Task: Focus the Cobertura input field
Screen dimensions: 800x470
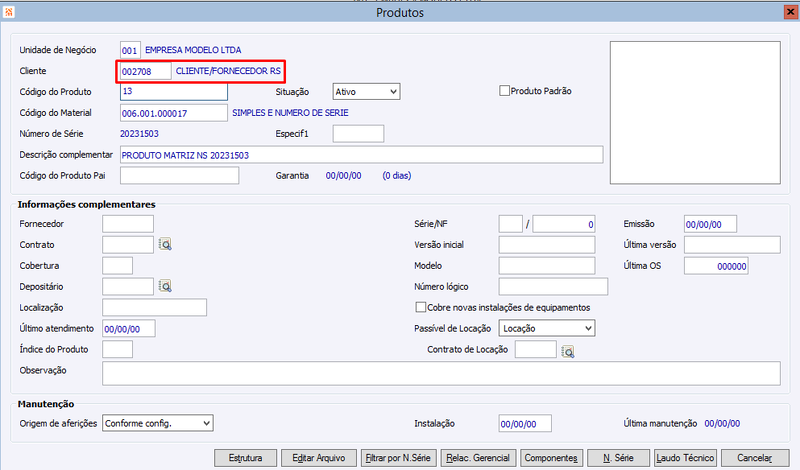Action: click(x=117, y=266)
